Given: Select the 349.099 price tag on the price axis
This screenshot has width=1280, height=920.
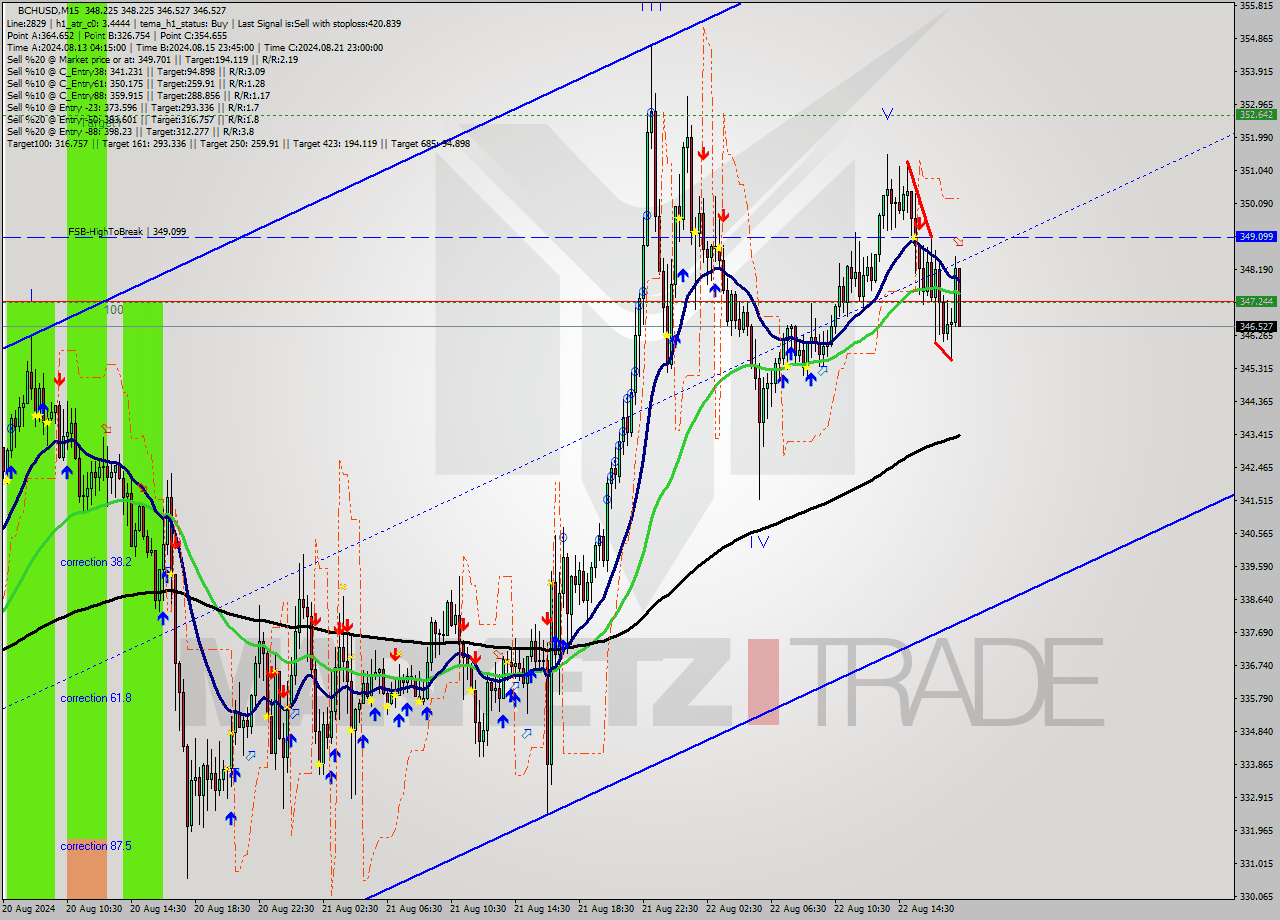Looking at the screenshot, I should coord(1256,237).
